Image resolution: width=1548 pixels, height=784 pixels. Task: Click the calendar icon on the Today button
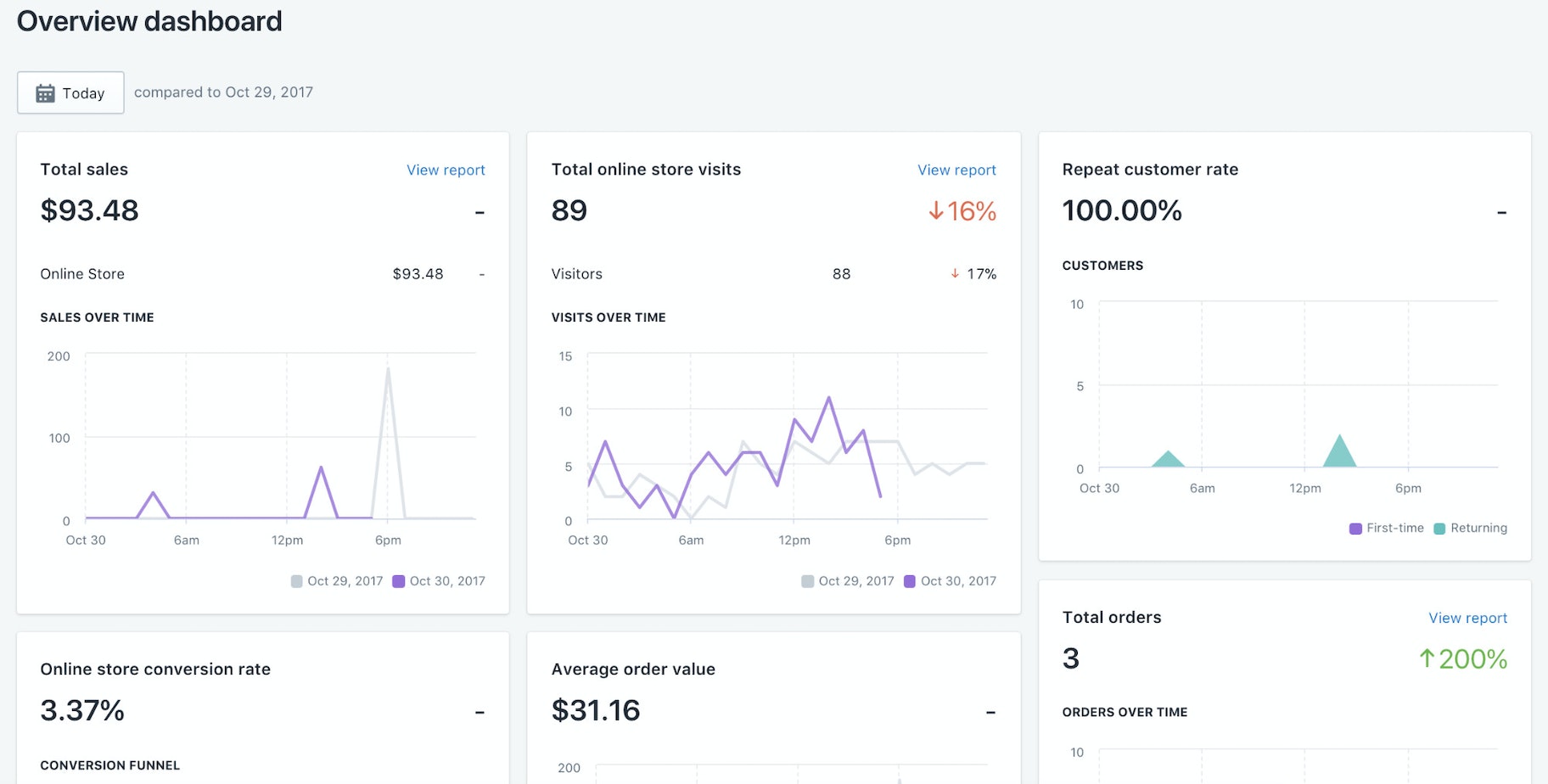click(x=47, y=92)
